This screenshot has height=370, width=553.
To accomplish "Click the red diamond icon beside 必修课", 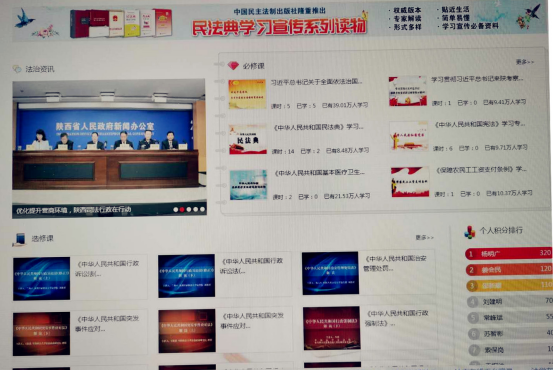I will [233, 65].
